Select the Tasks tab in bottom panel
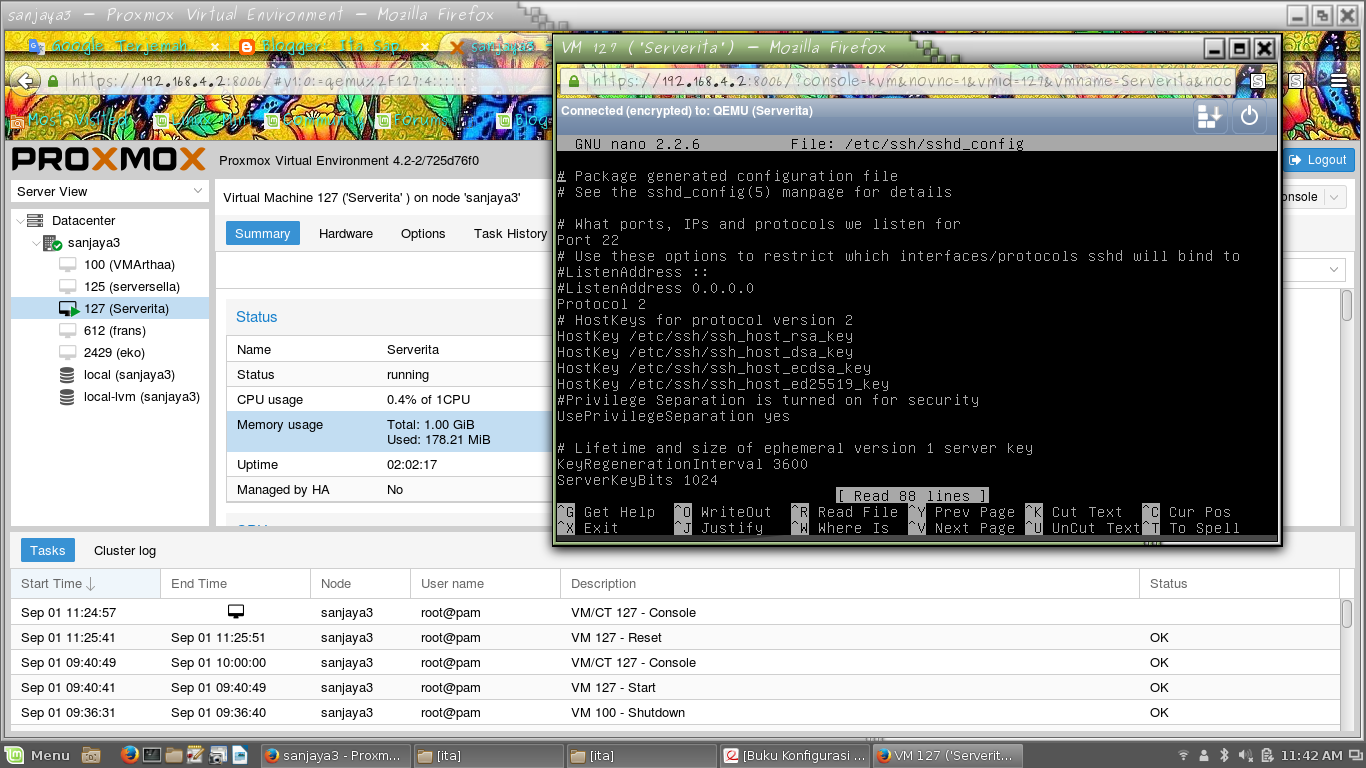1366x768 pixels. [x=48, y=550]
